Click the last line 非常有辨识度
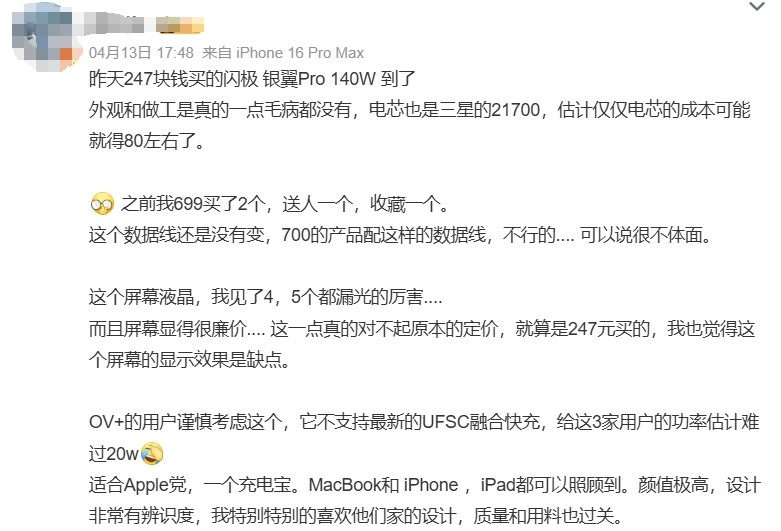The image size is (781, 531). 356,516
